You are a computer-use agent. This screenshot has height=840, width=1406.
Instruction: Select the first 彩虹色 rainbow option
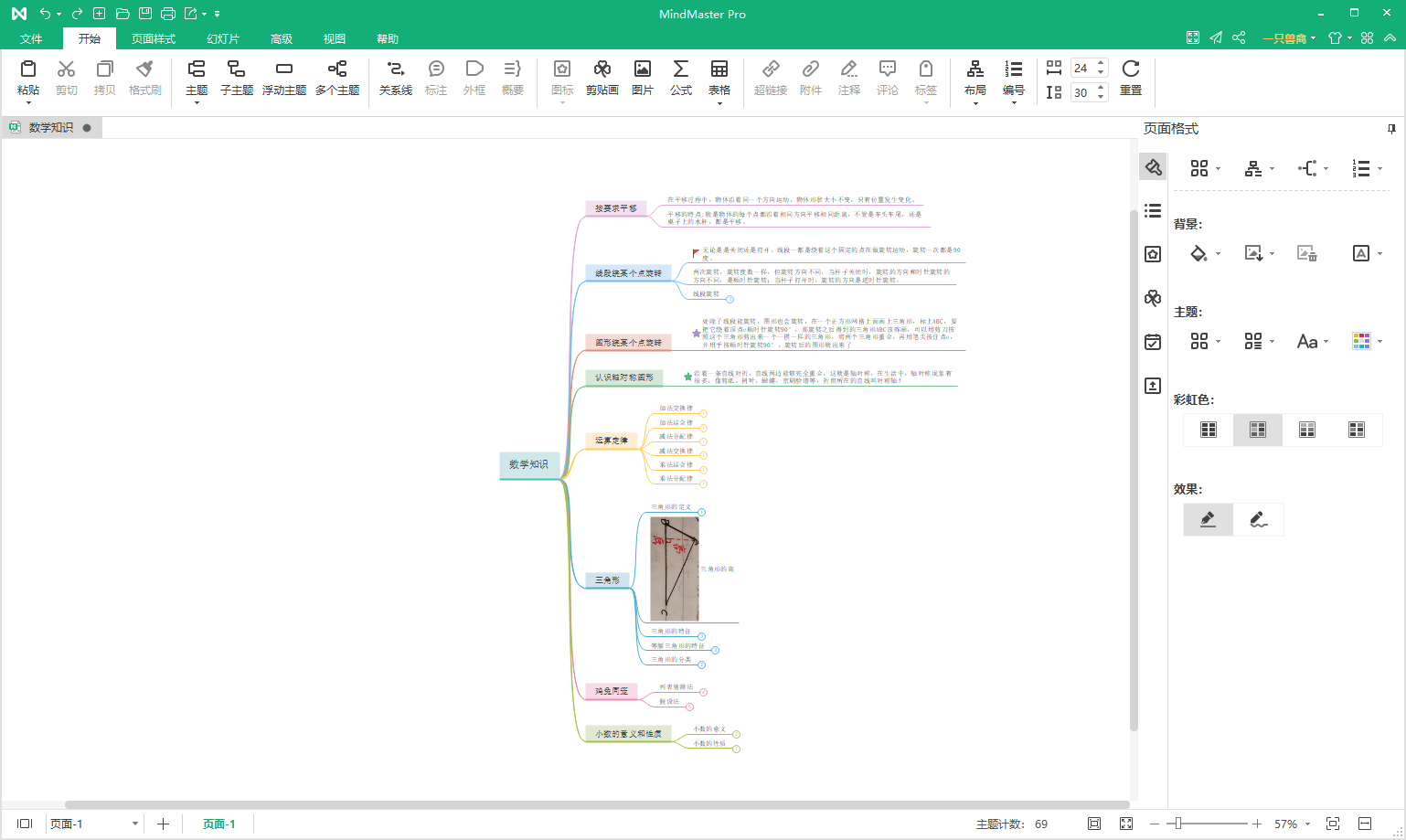tap(1209, 430)
